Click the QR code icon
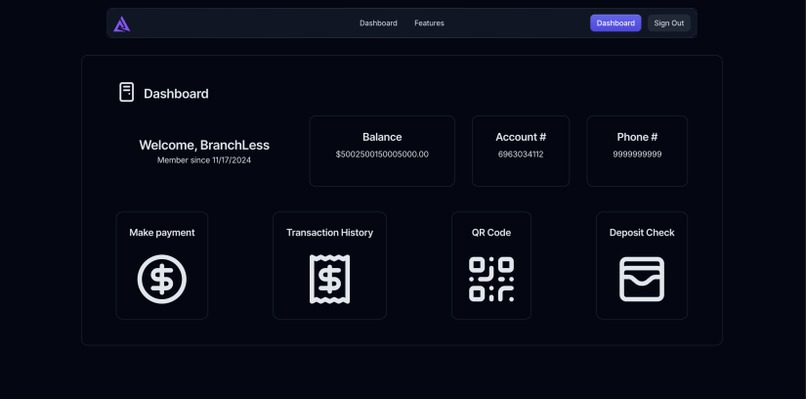This screenshot has width=806, height=399. pyautogui.click(x=491, y=279)
